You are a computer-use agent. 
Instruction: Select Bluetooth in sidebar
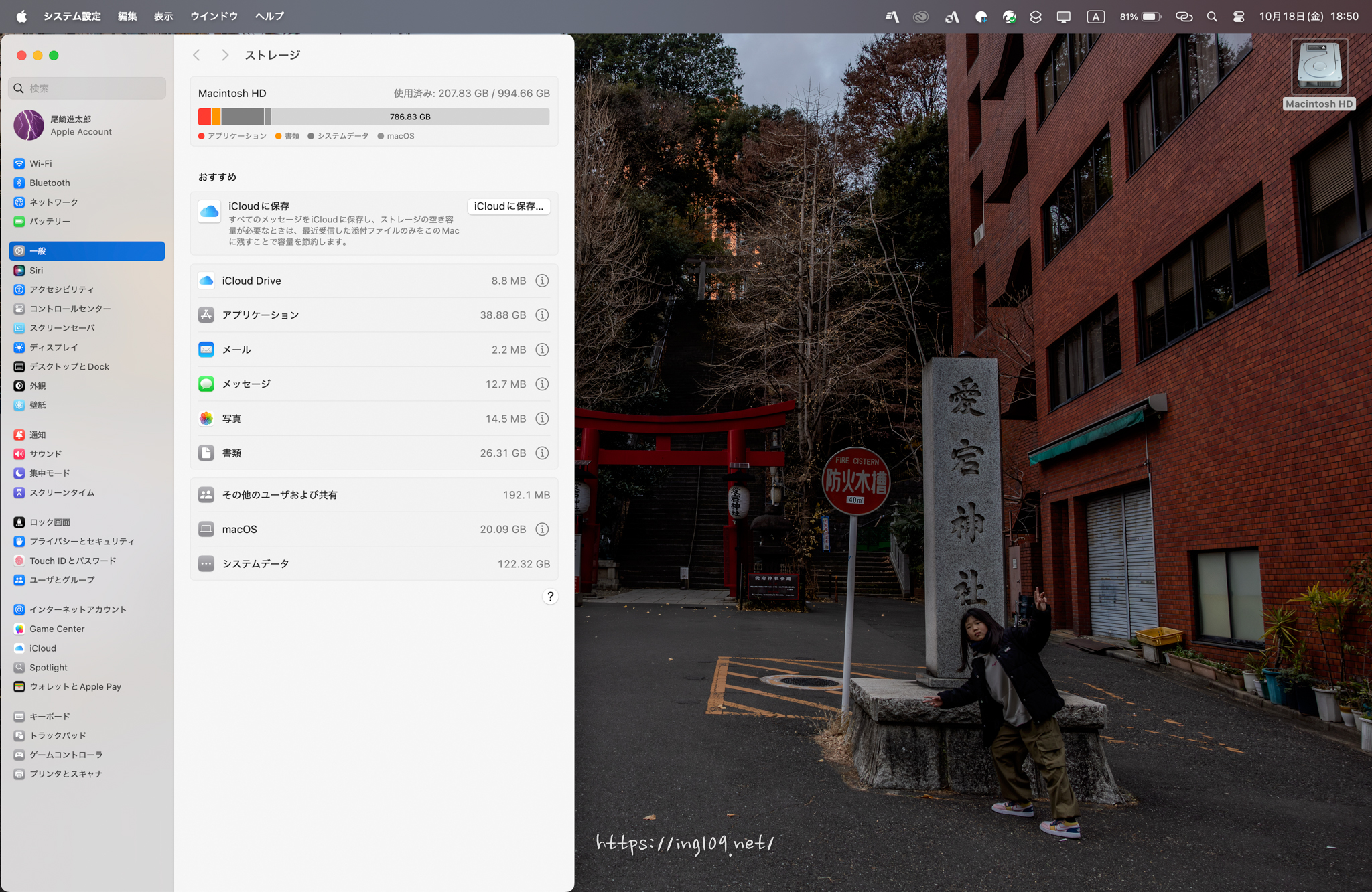49,183
